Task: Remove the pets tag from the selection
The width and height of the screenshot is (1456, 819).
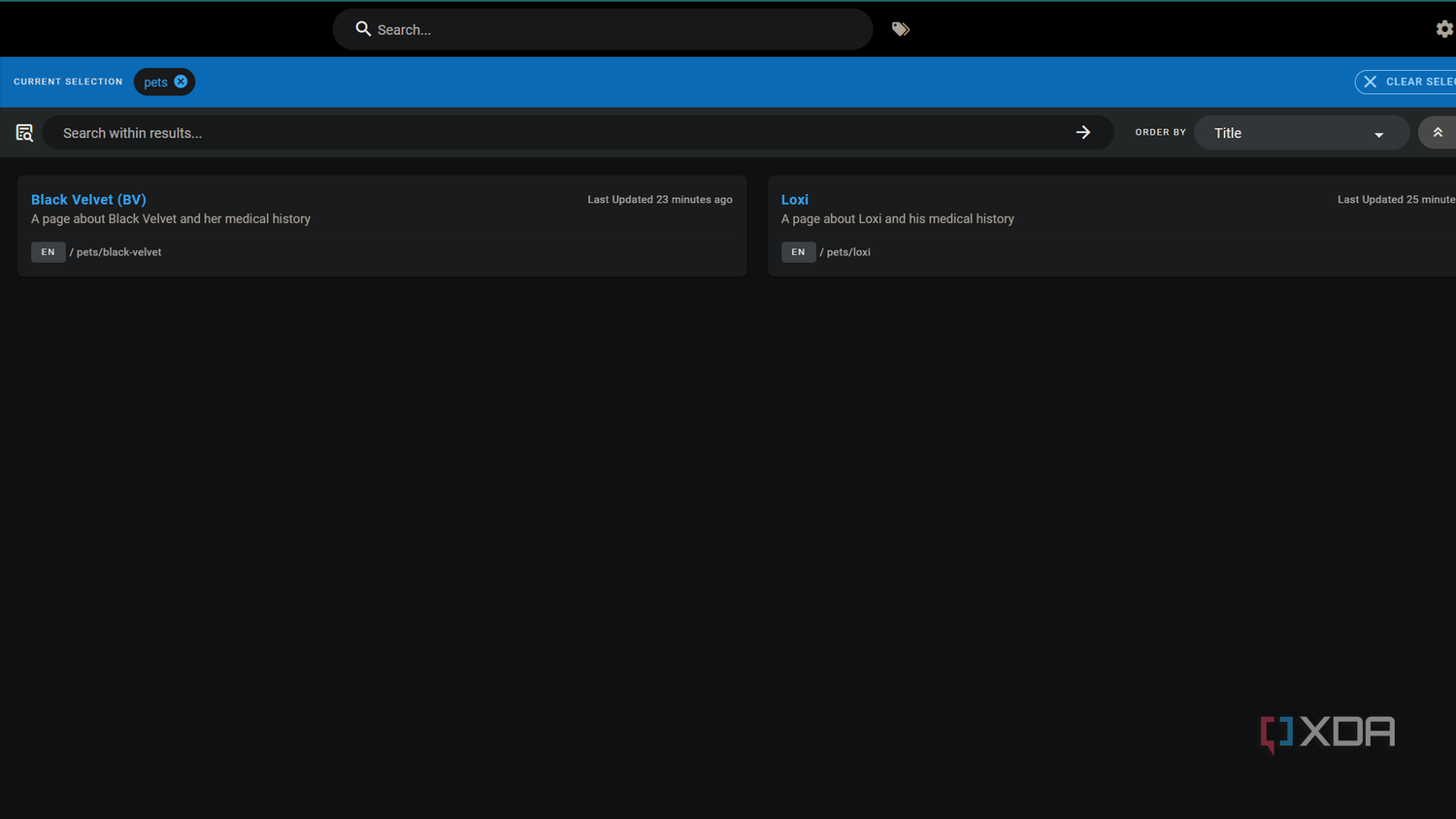Action: pyautogui.click(x=181, y=82)
